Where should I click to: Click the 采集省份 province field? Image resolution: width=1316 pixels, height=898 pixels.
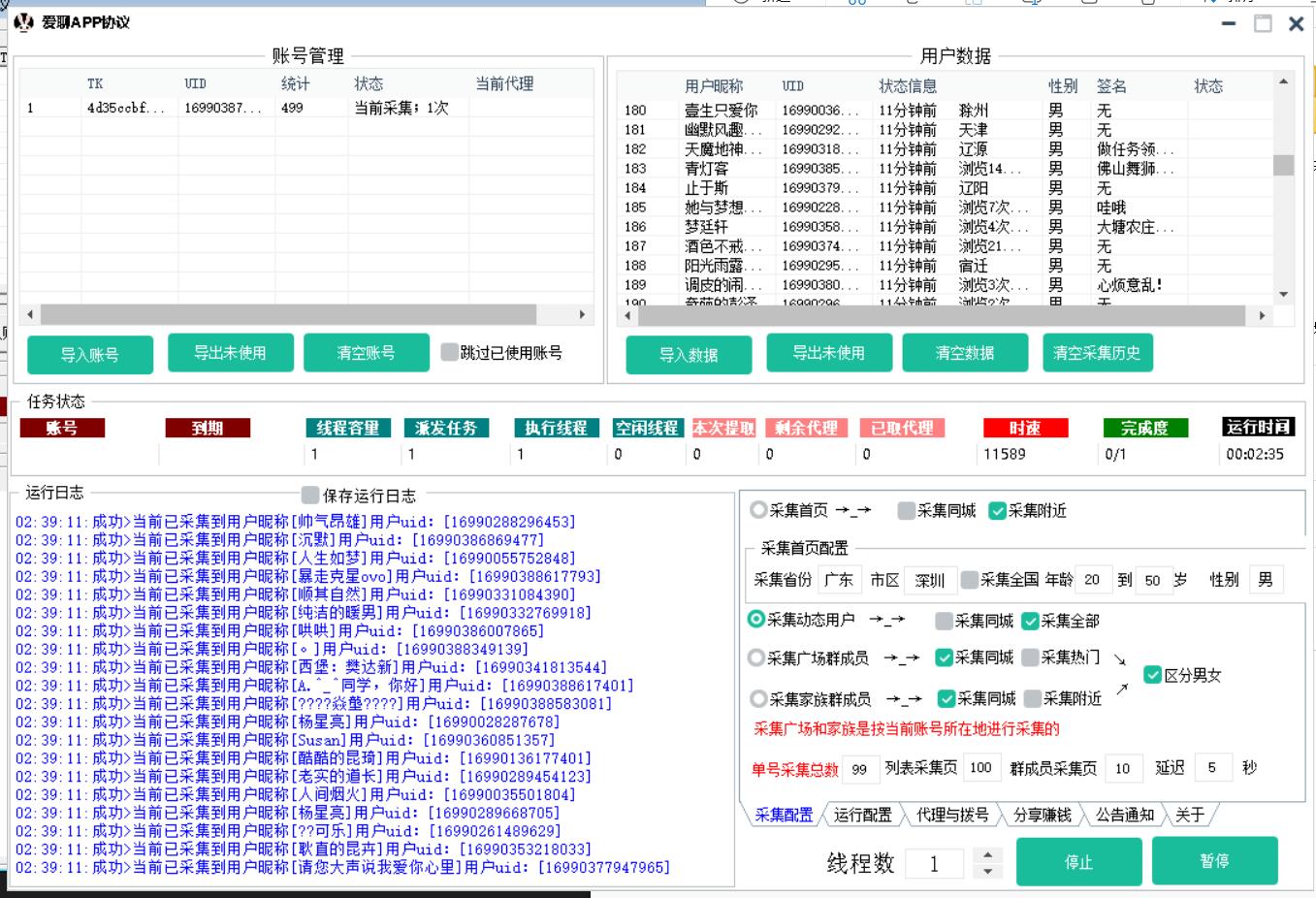click(839, 580)
